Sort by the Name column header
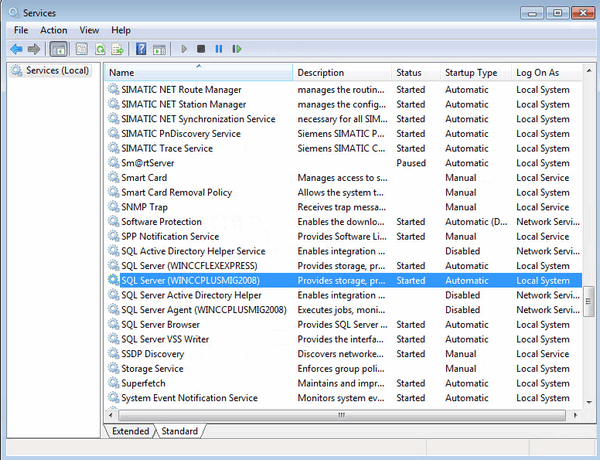 point(199,72)
